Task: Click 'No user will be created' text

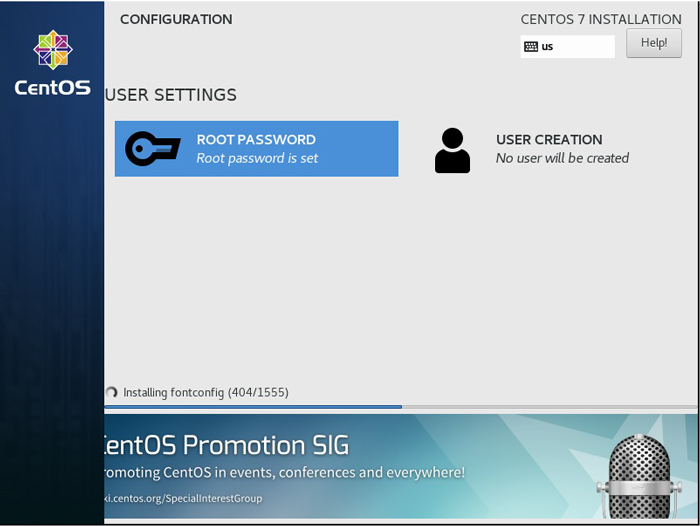Action: [562, 158]
